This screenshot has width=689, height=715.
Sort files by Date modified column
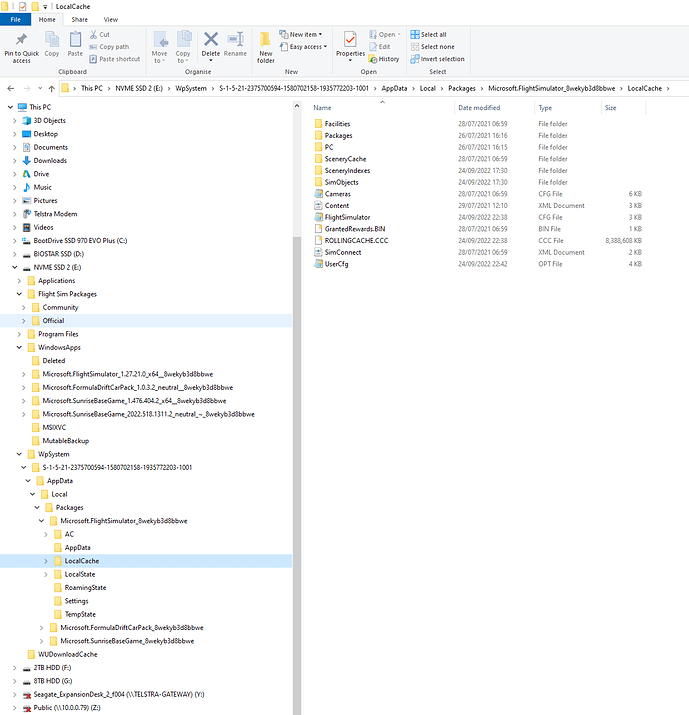480,107
